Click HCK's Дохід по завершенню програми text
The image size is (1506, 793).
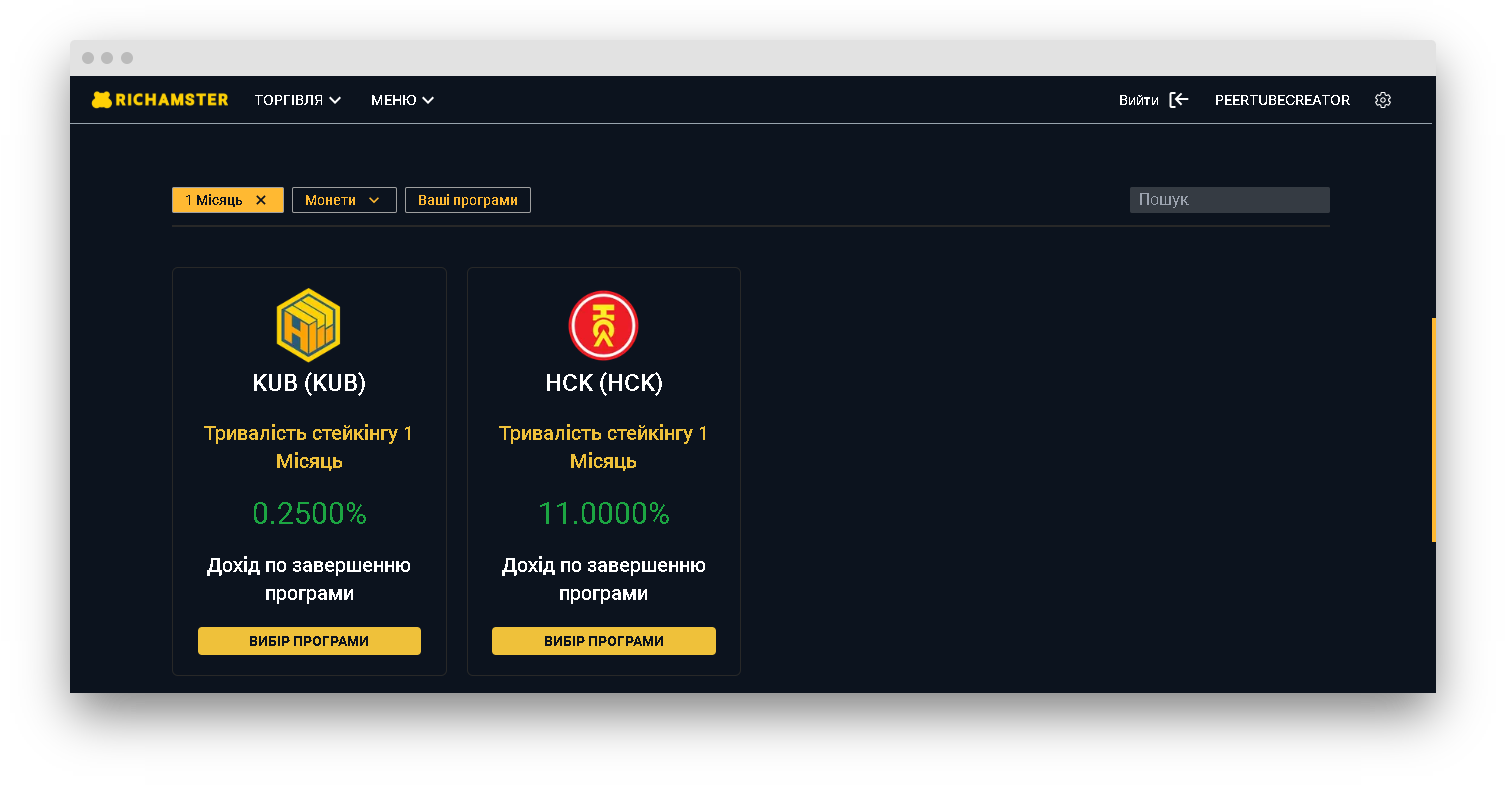(x=604, y=579)
